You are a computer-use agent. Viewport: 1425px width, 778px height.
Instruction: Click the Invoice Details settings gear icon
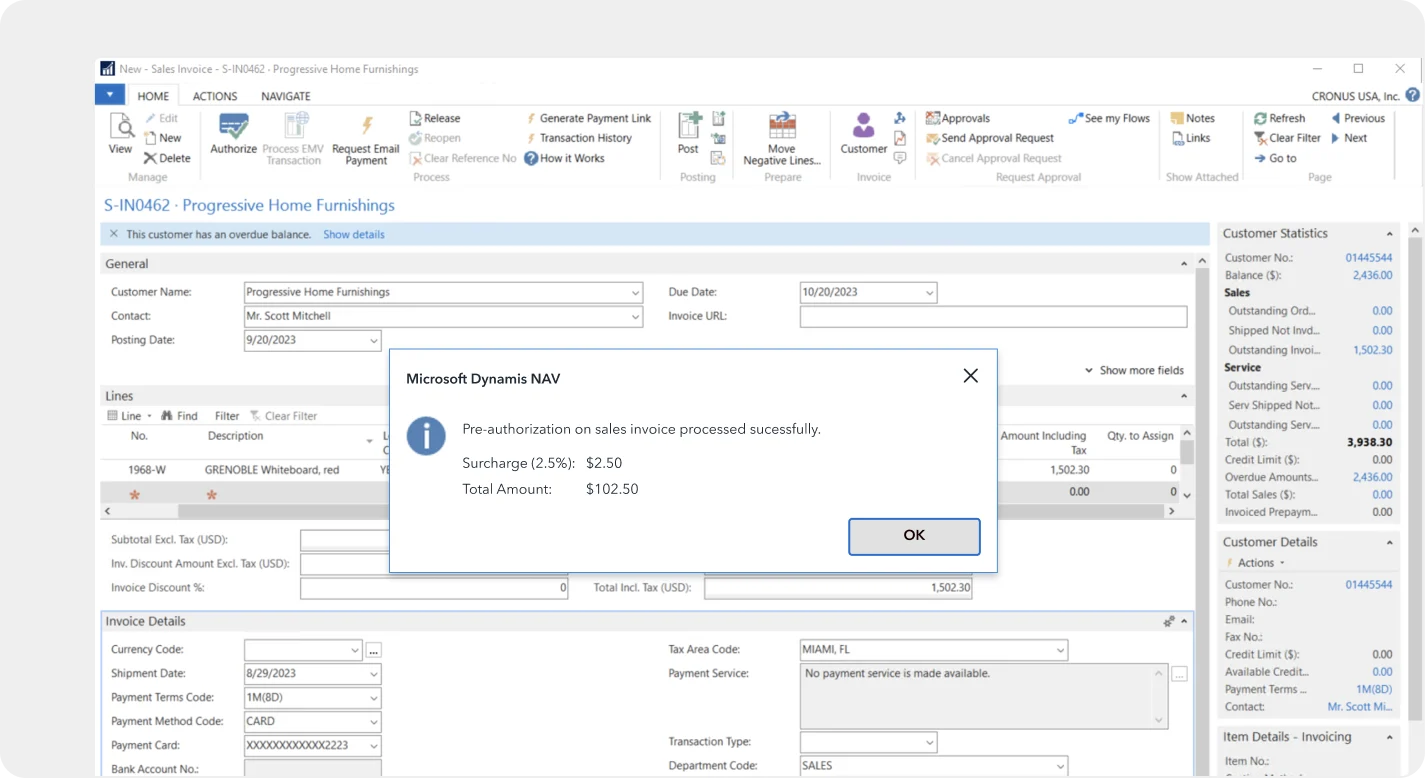tap(1169, 622)
